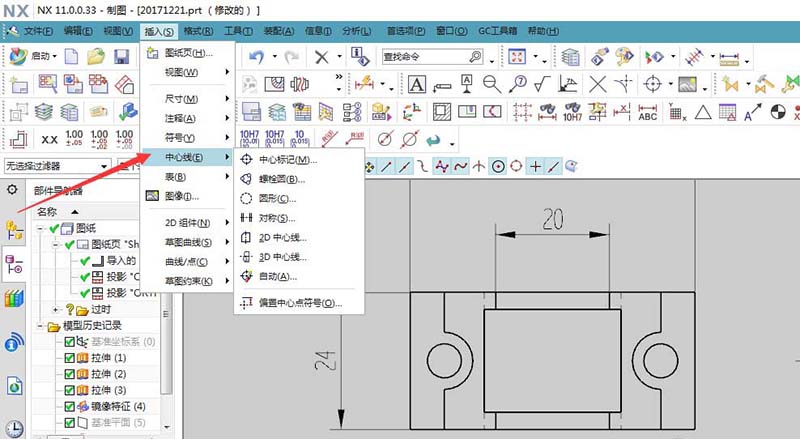Open the 格式(R) menu
Screen dimensions: 800x439
pyautogui.click(x=198, y=31)
